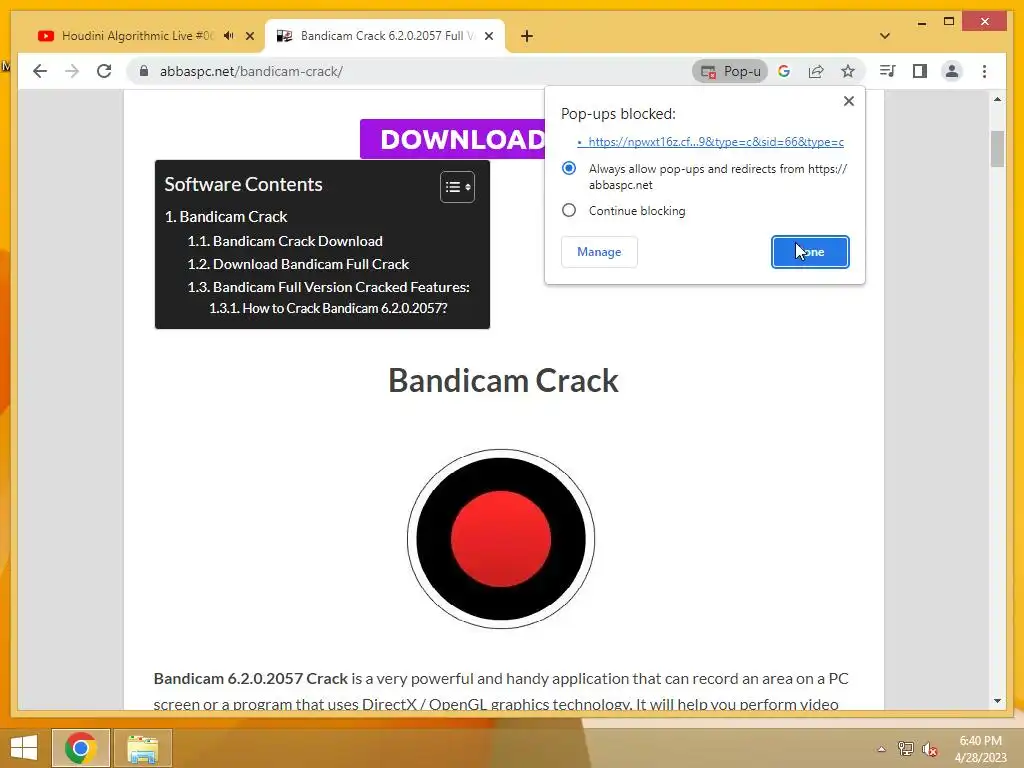Open the Pop-up blocked indicator in address bar
The height and width of the screenshot is (768, 1024).
pyautogui.click(x=730, y=71)
